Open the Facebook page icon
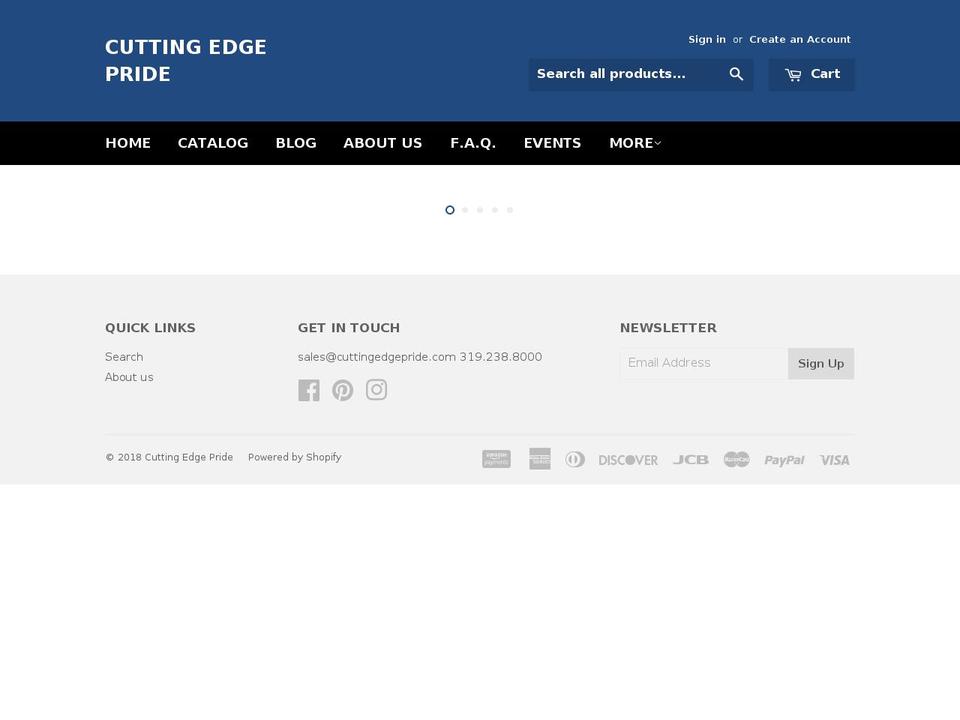The height and width of the screenshot is (720, 960). point(309,390)
